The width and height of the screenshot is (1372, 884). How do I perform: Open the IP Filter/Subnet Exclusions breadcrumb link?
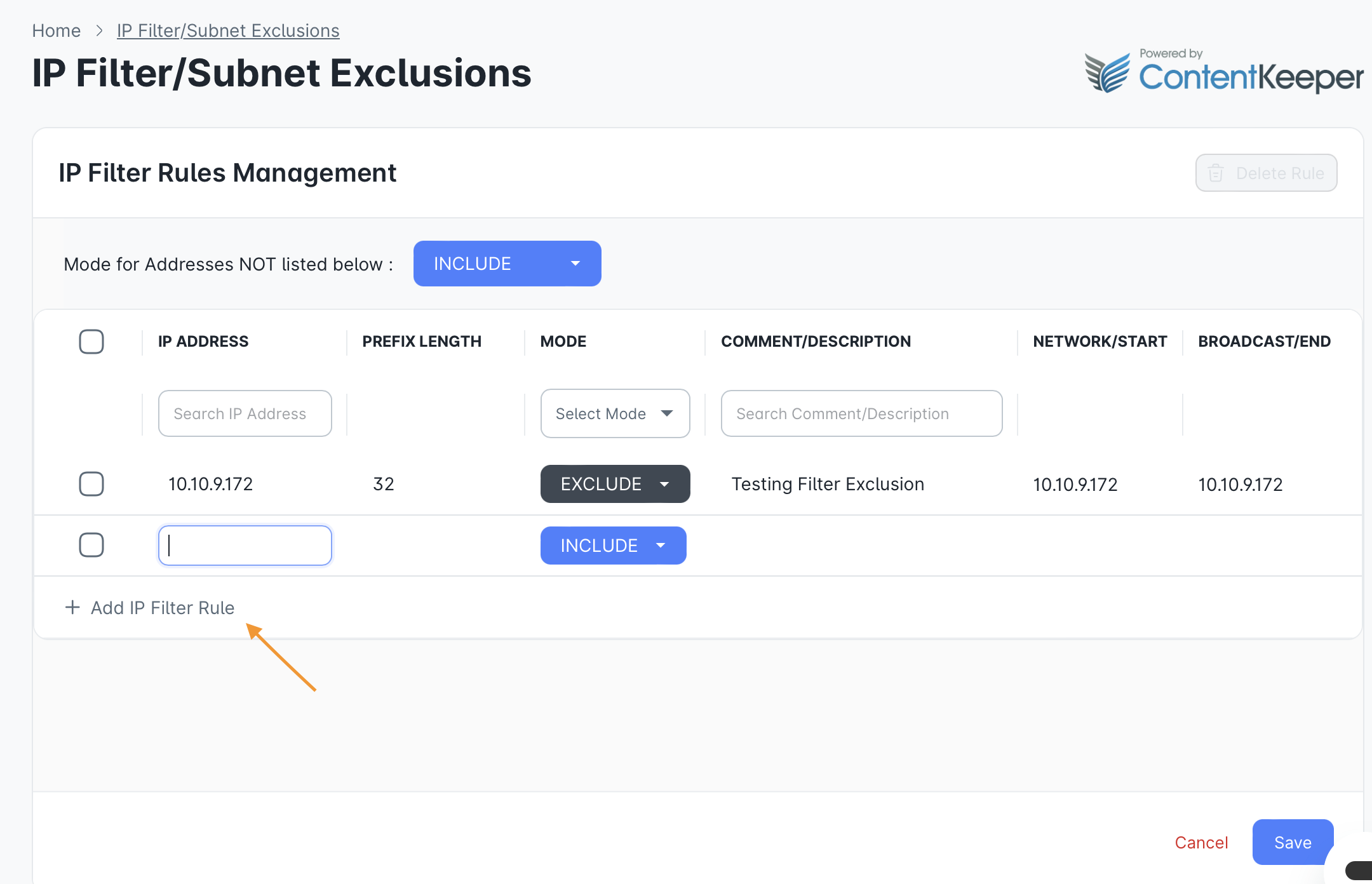click(228, 30)
